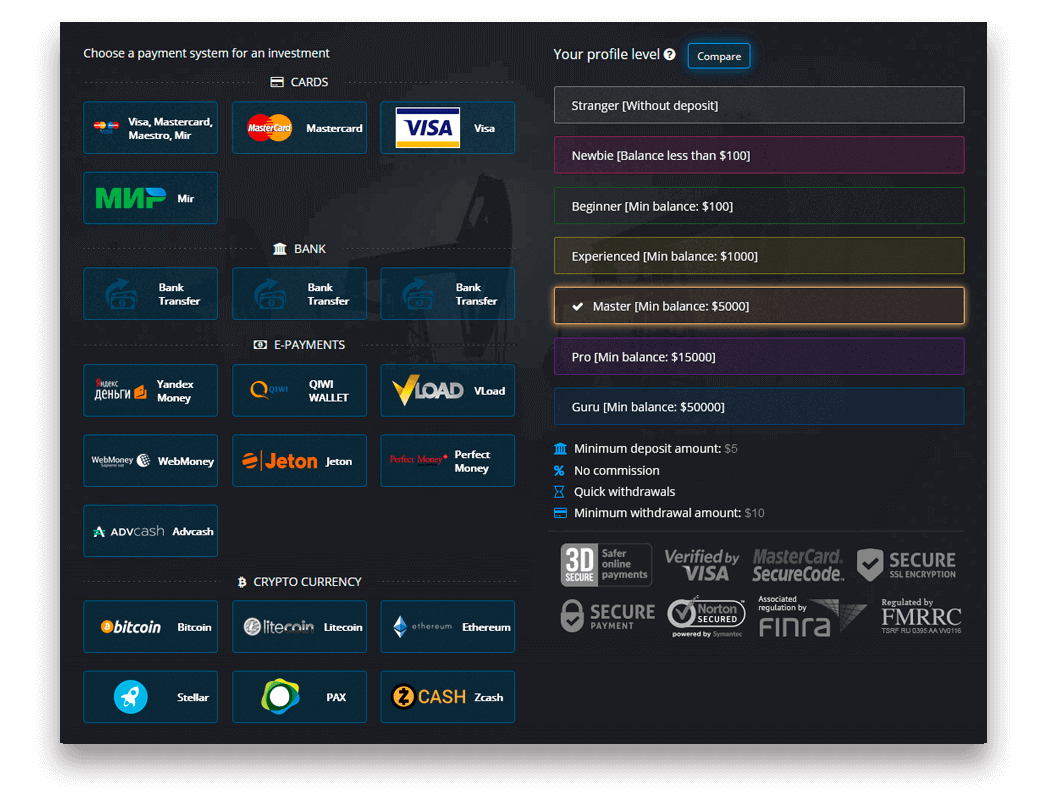The image size is (1043, 795).
Task: Click the No commission text
Action: (x=617, y=470)
